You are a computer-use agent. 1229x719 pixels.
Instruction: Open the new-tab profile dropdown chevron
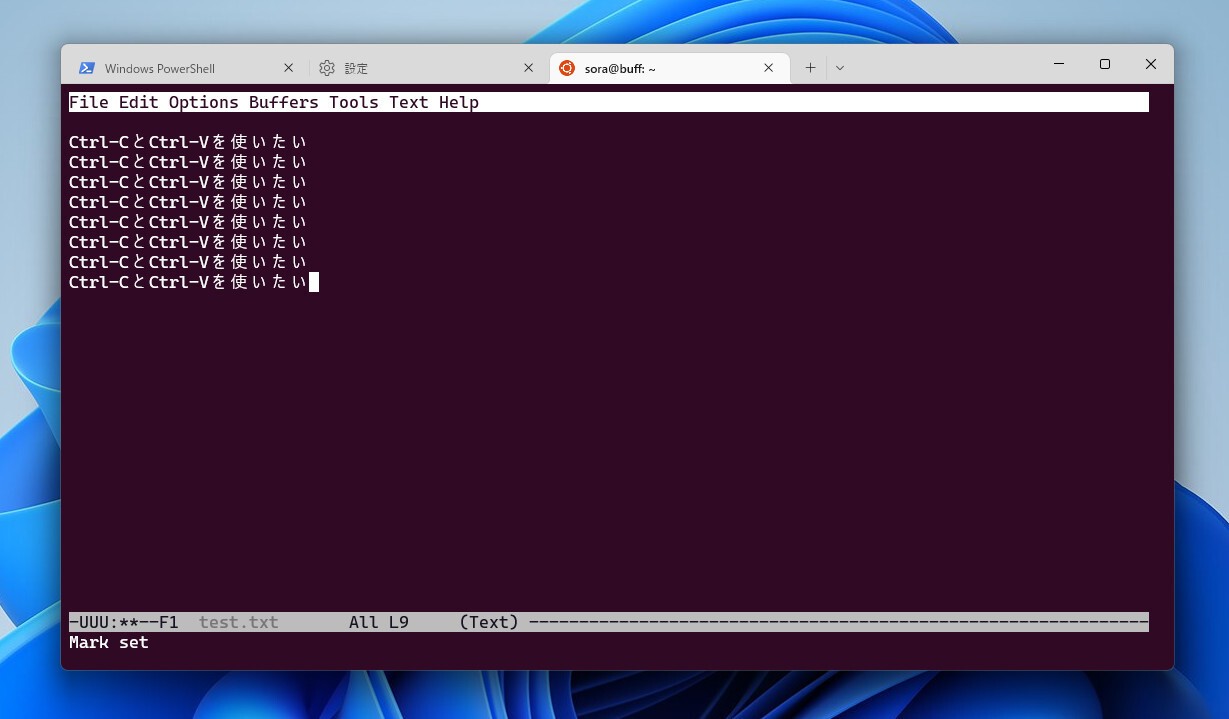(x=840, y=68)
